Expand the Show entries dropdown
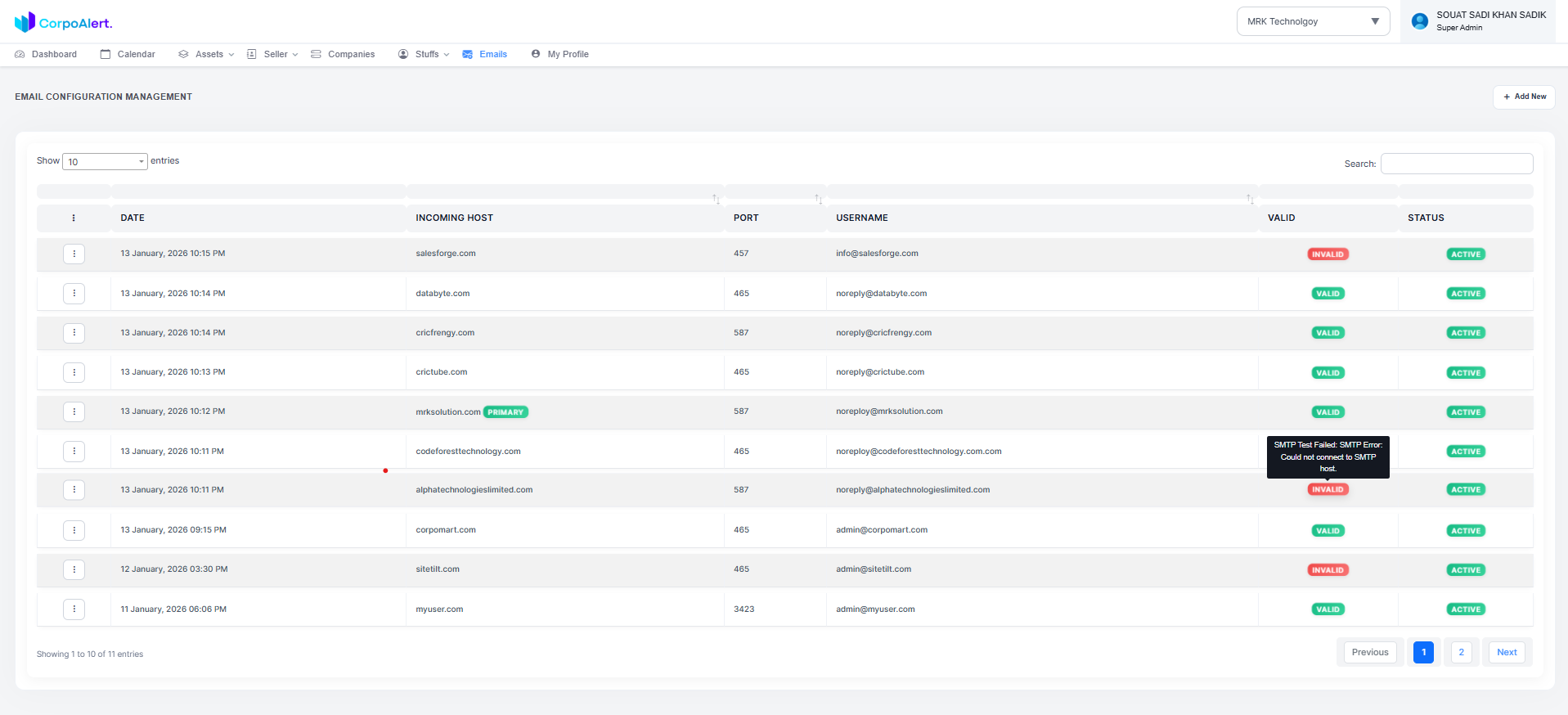 click(x=105, y=162)
